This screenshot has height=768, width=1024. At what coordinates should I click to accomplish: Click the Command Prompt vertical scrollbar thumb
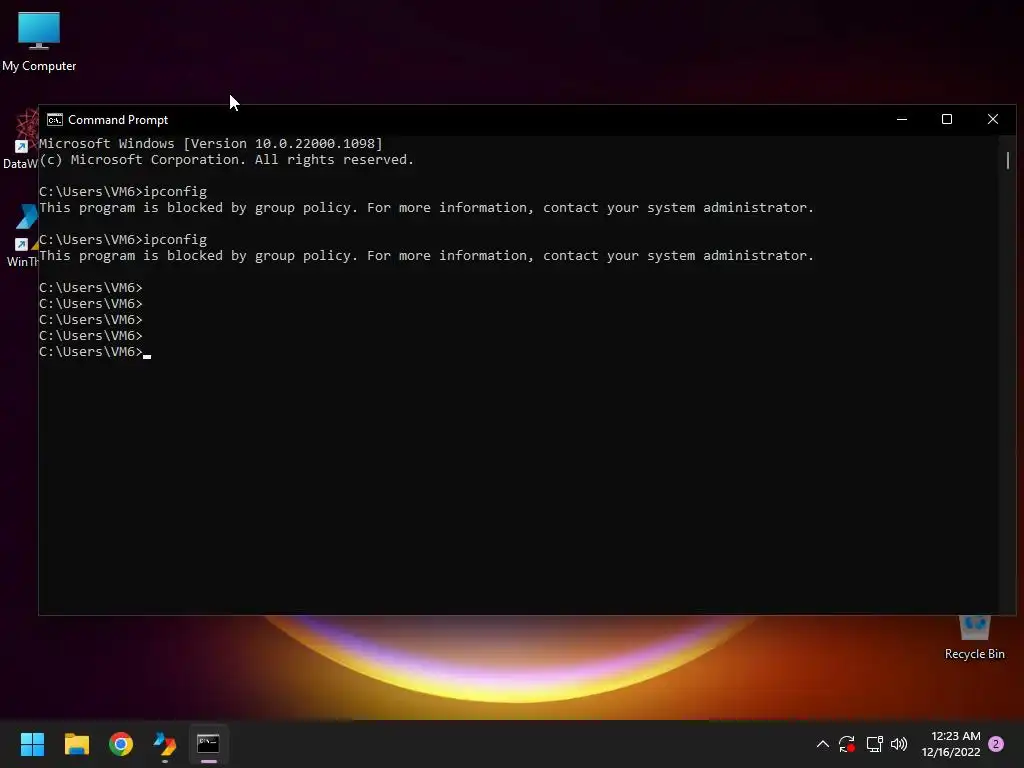point(1008,160)
